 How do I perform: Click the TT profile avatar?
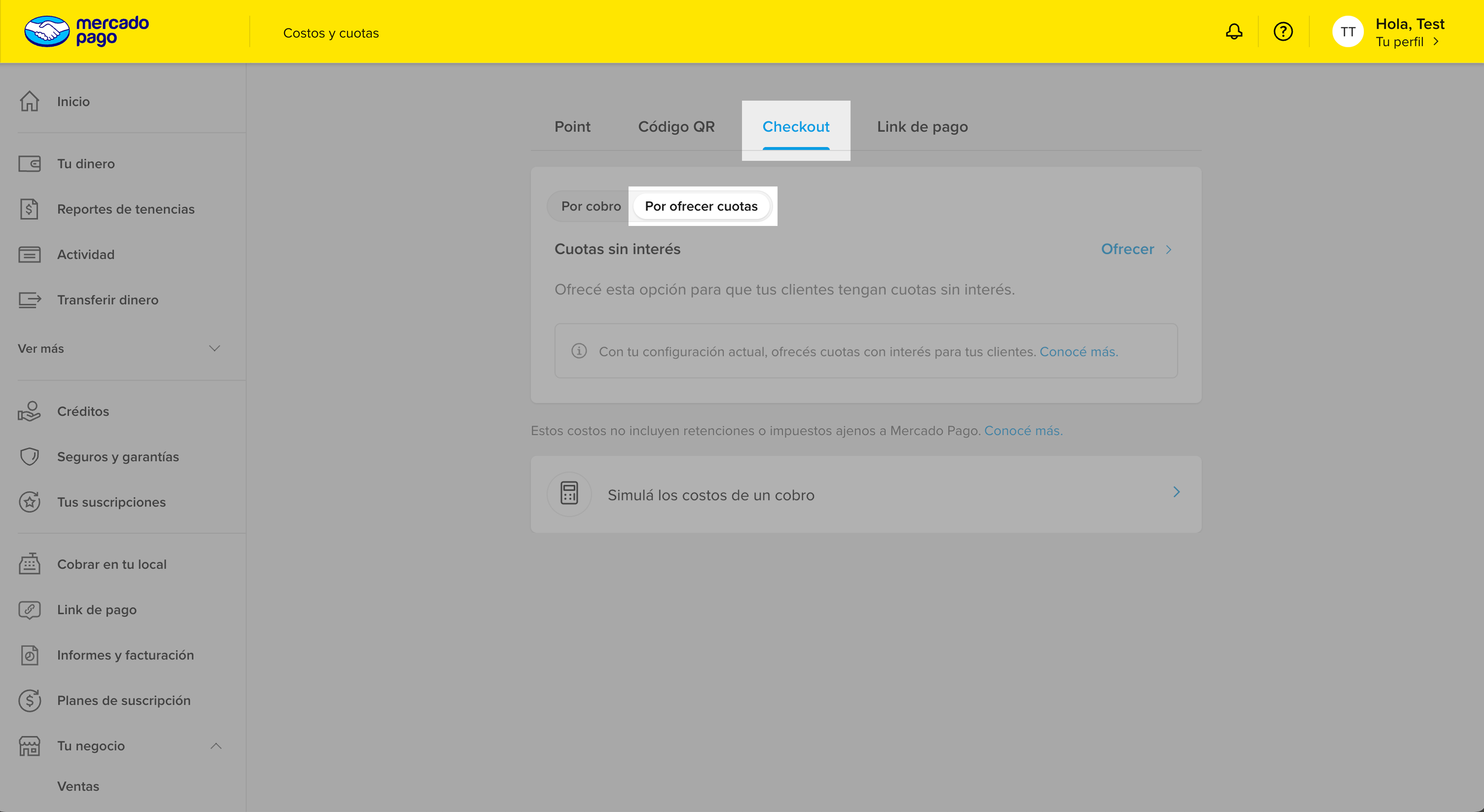click(x=1348, y=32)
